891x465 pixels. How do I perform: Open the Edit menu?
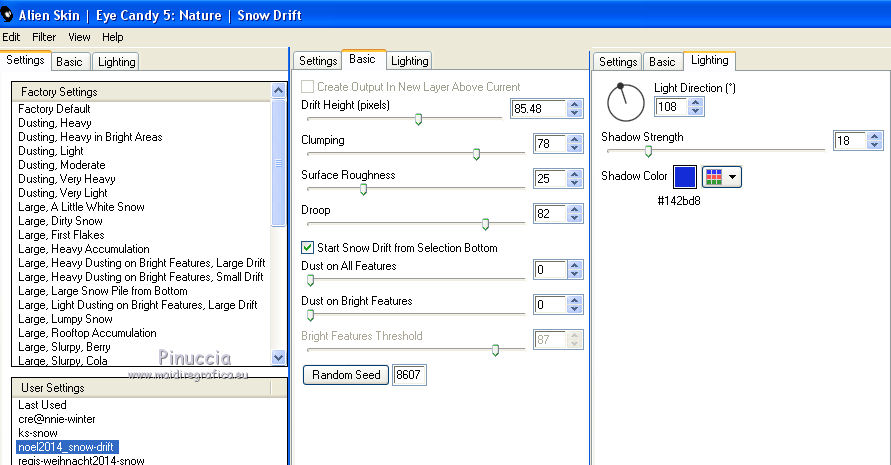click(x=11, y=37)
